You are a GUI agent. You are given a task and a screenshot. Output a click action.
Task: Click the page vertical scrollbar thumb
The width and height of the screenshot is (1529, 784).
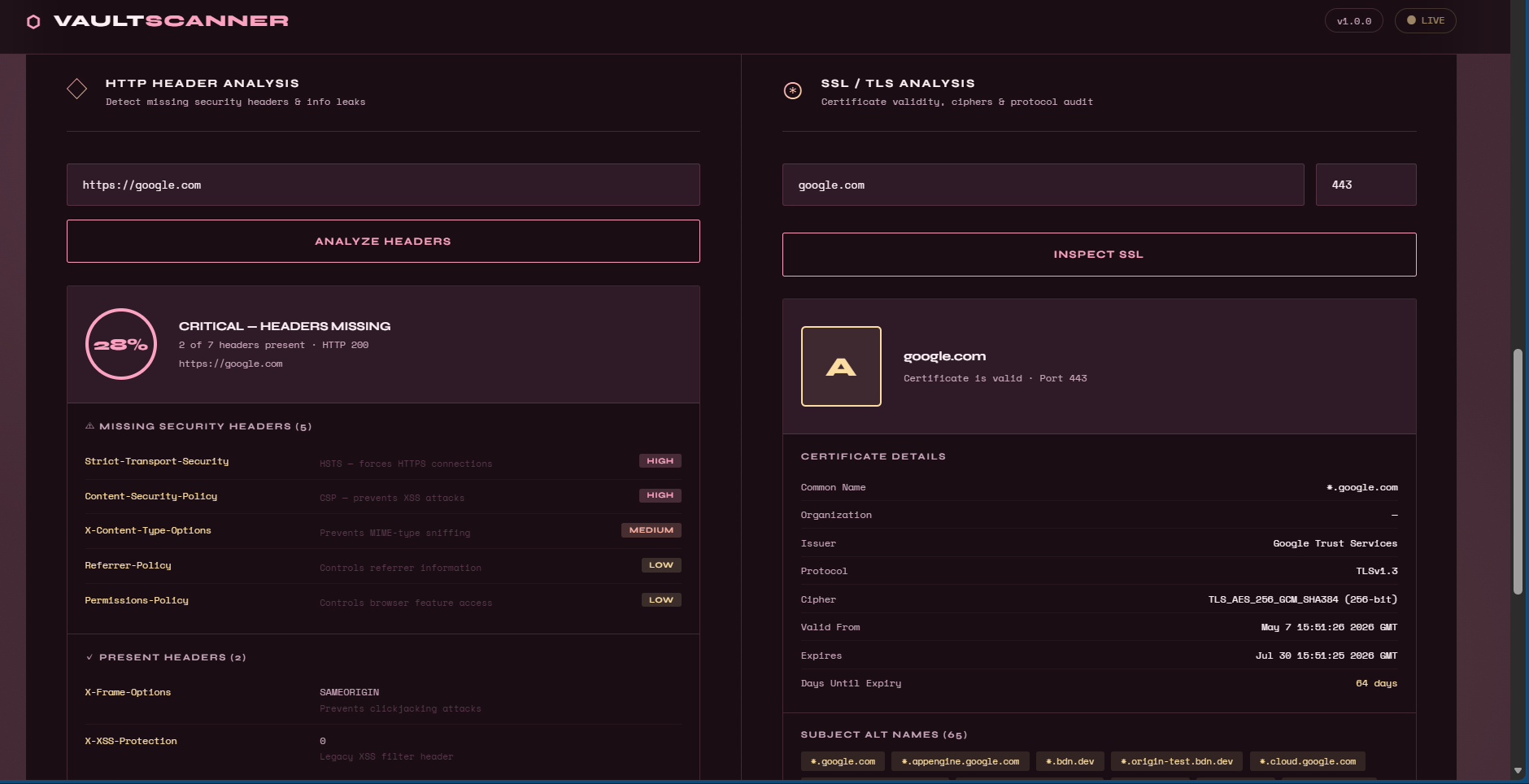[x=1518, y=472]
